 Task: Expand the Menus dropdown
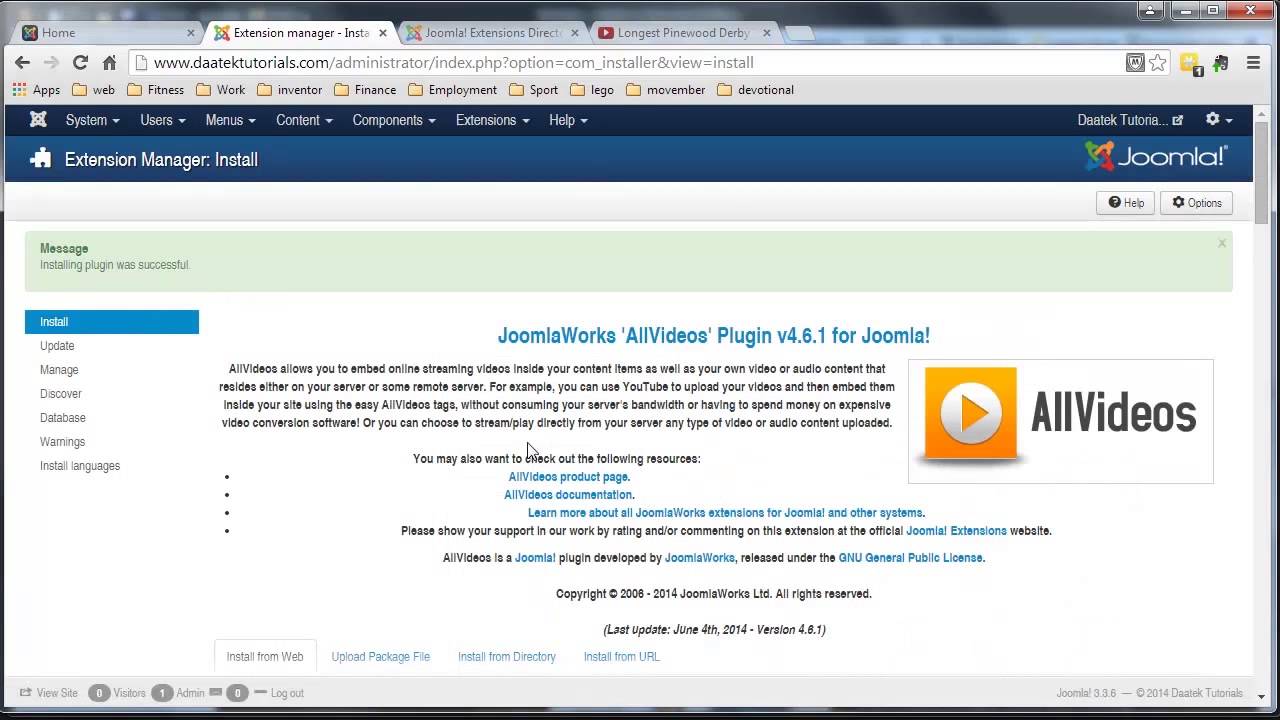[x=230, y=120]
